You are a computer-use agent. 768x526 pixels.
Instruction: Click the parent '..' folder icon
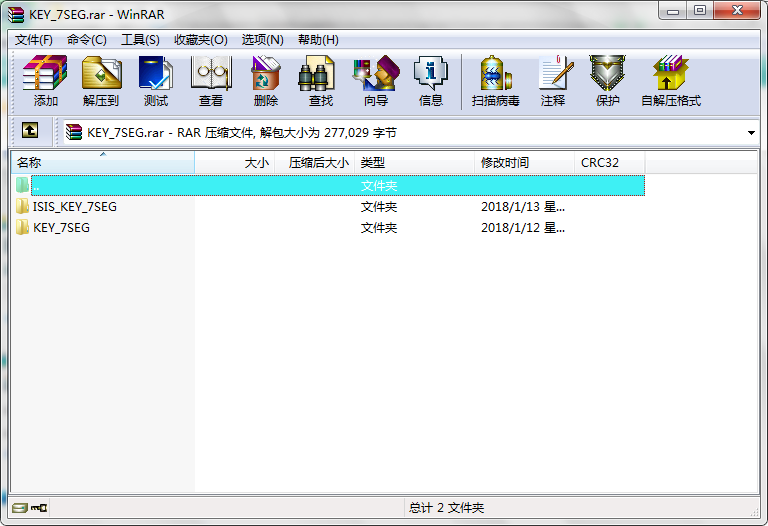pos(22,185)
